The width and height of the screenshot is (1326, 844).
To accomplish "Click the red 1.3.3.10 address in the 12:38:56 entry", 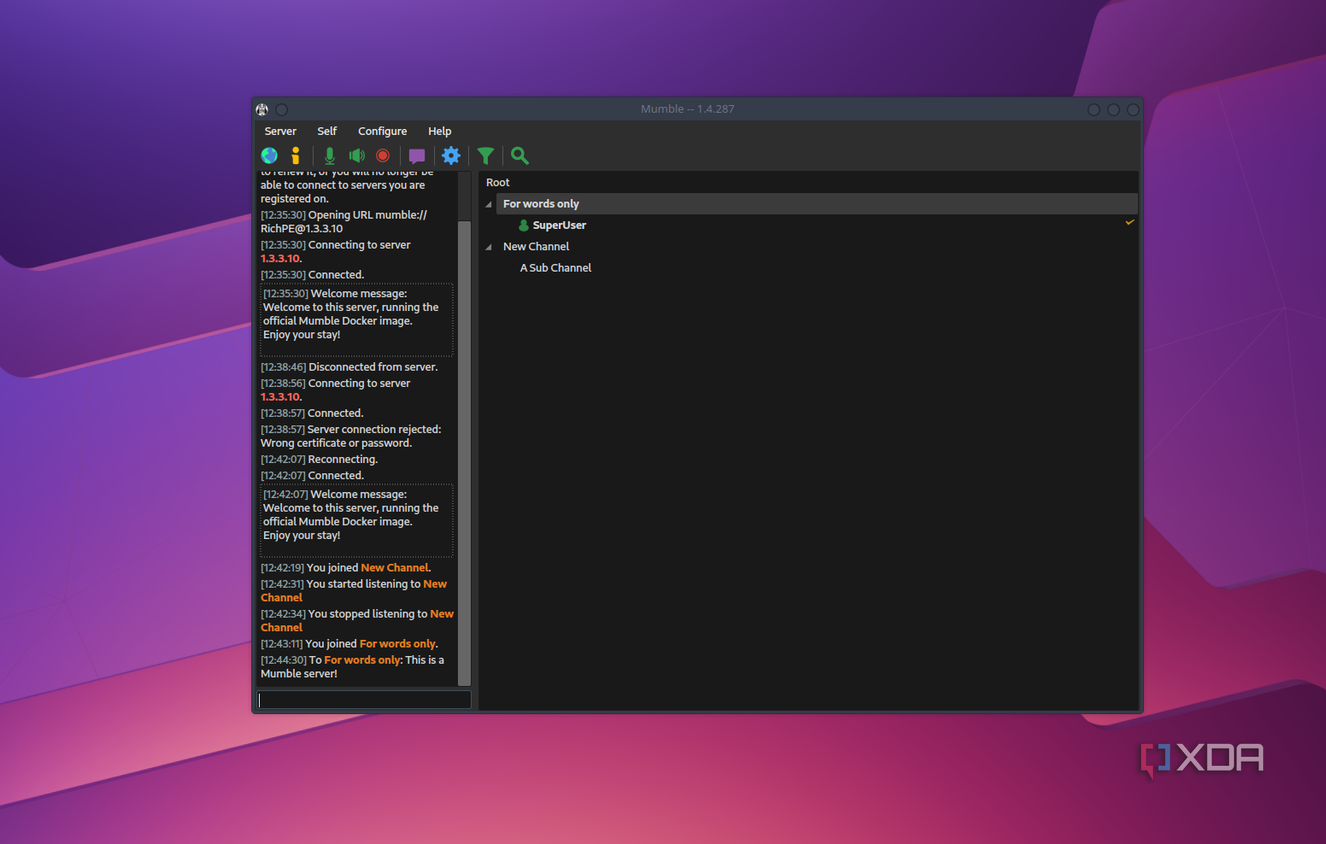I will point(280,397).
